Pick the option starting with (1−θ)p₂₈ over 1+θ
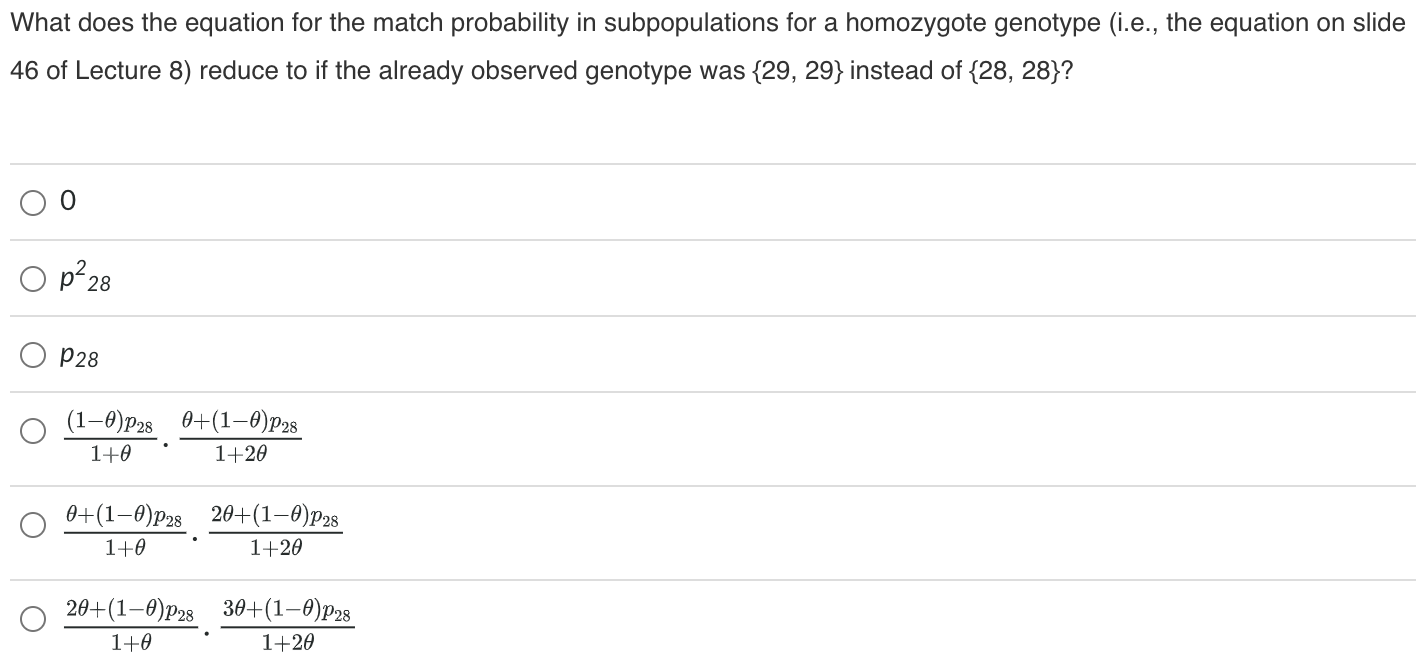 tap(35, 434)
